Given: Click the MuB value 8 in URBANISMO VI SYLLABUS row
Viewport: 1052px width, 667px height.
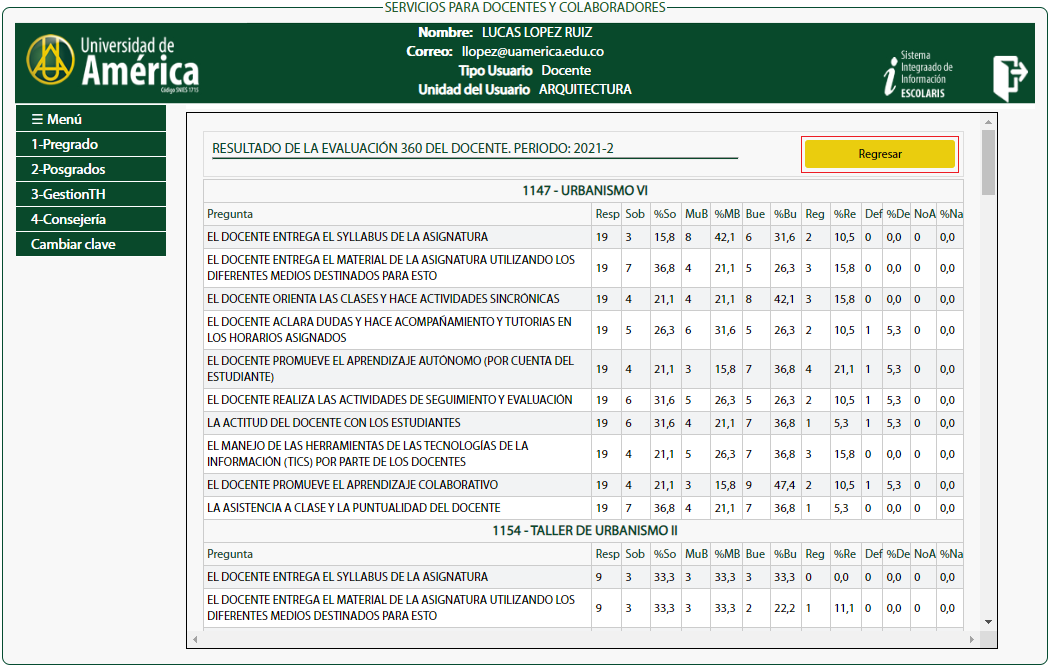Looking at the screenshot, I should (x=688, y=237).
